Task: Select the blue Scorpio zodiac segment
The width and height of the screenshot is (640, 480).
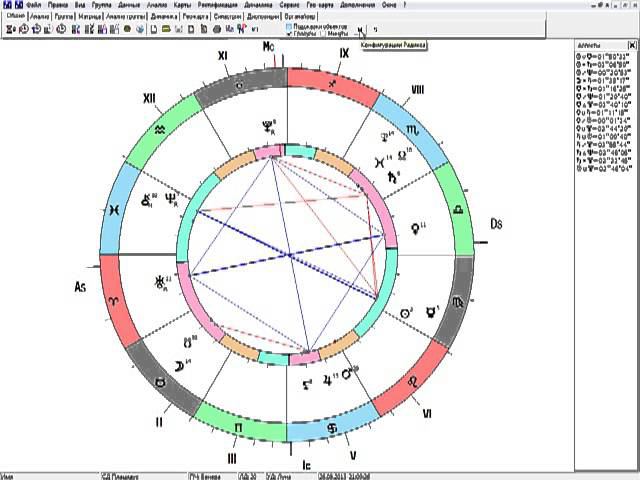Action: coord(412,130)
